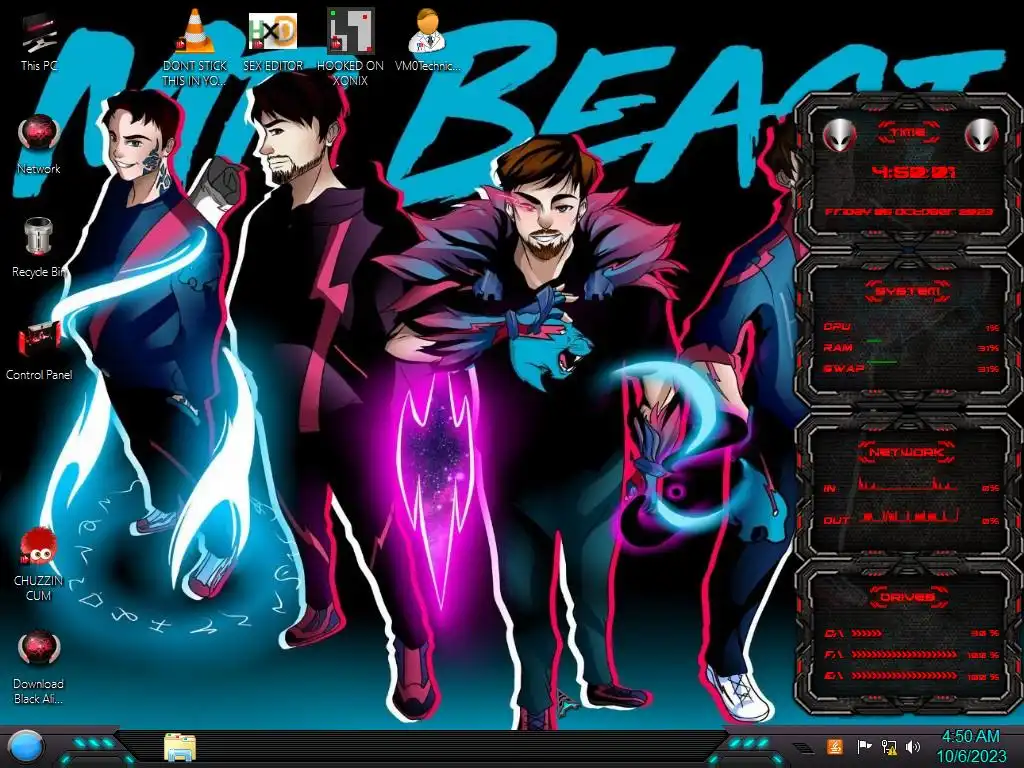Viewport: 1024px width, 768px height.
Task: Open the Recycle Bin
Action: [x=39, y=248]
